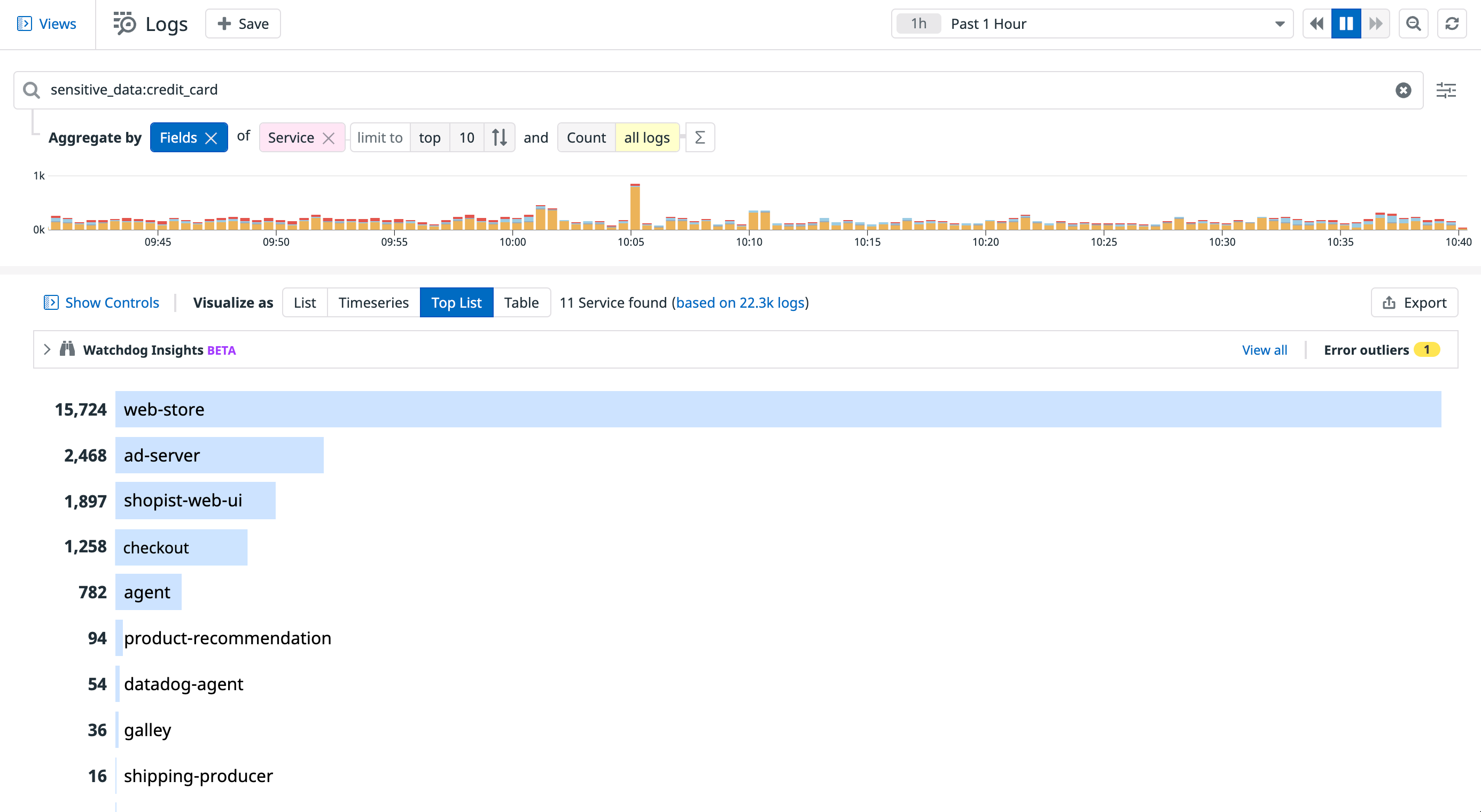Select the refresh icon
The width and height of the screenshot is (1481, 812).
click(x=1451, y=24)
